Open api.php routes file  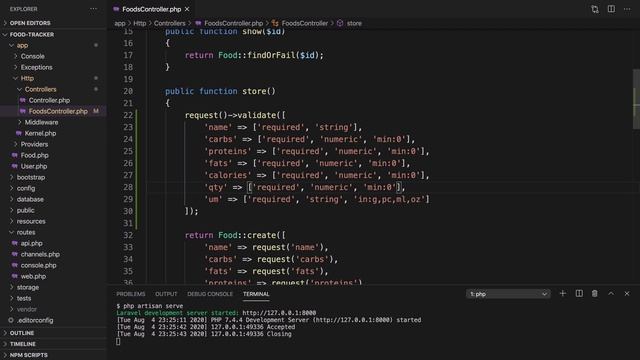[31, 244]
